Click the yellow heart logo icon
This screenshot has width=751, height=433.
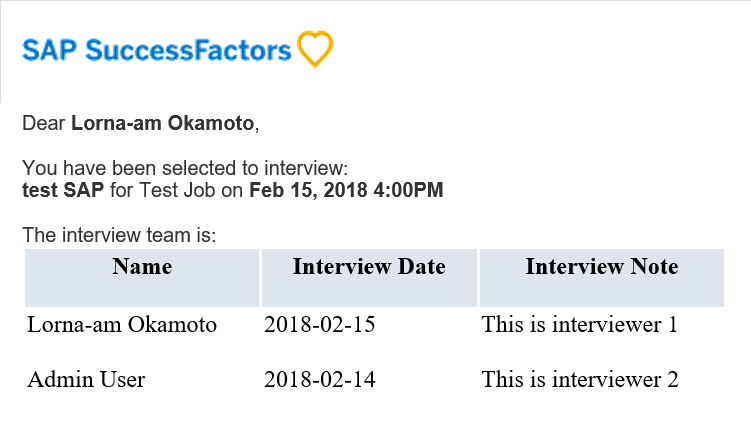(x=315, y=49)
